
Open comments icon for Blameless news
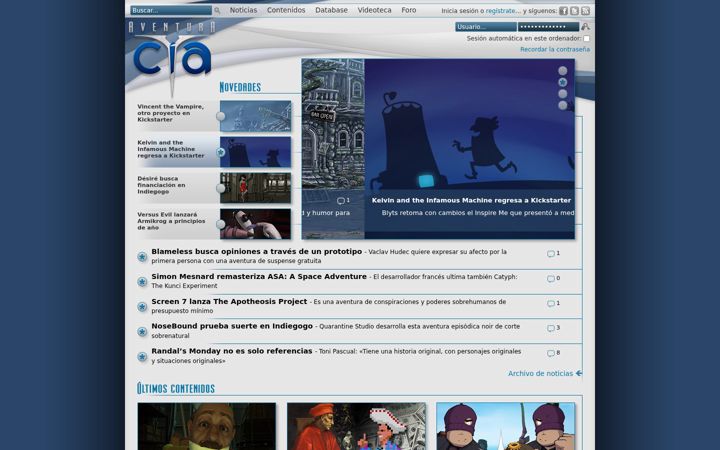[551, 253]
